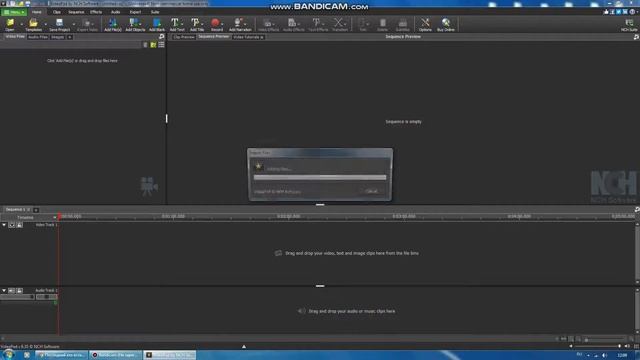Add a new bin tab with plus
Screen dimensions: 640x360
(70, 37)
